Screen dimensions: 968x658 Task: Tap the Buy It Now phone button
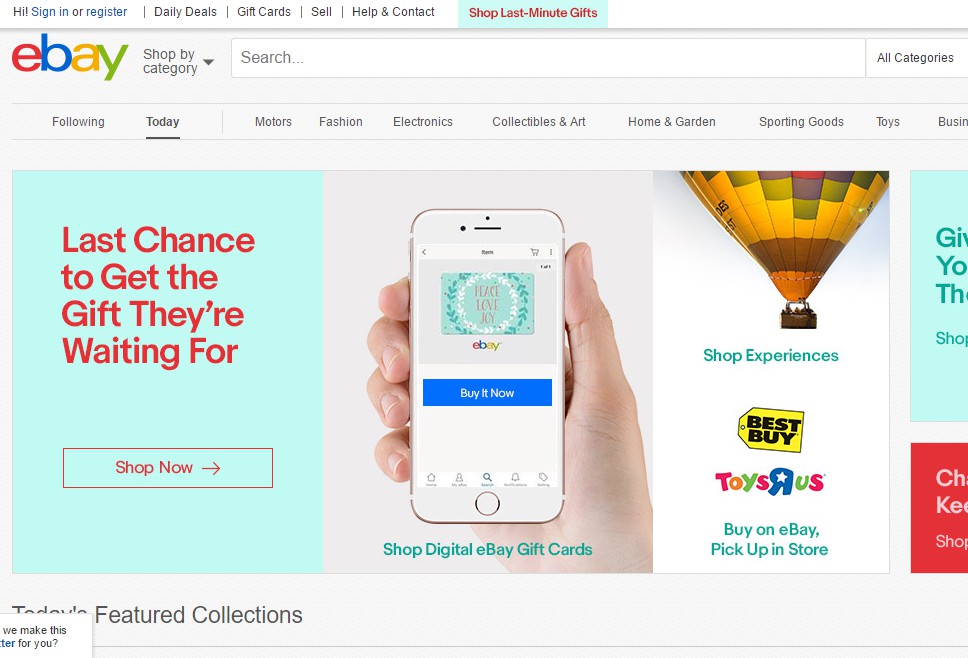tap(487, 393)
